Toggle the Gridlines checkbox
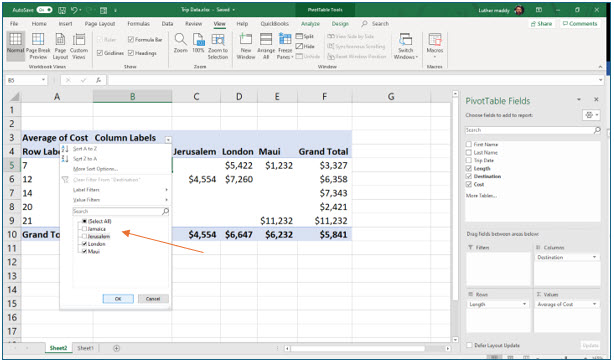The image size is (614, 362). pos(99,53)
